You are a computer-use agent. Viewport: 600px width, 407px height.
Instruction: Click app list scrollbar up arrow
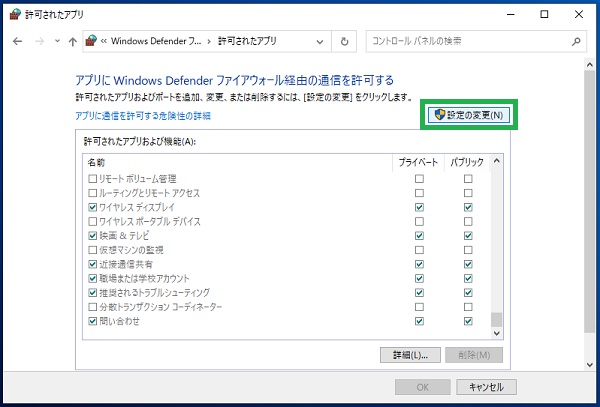pyautogui.click(x=496, y=161)
